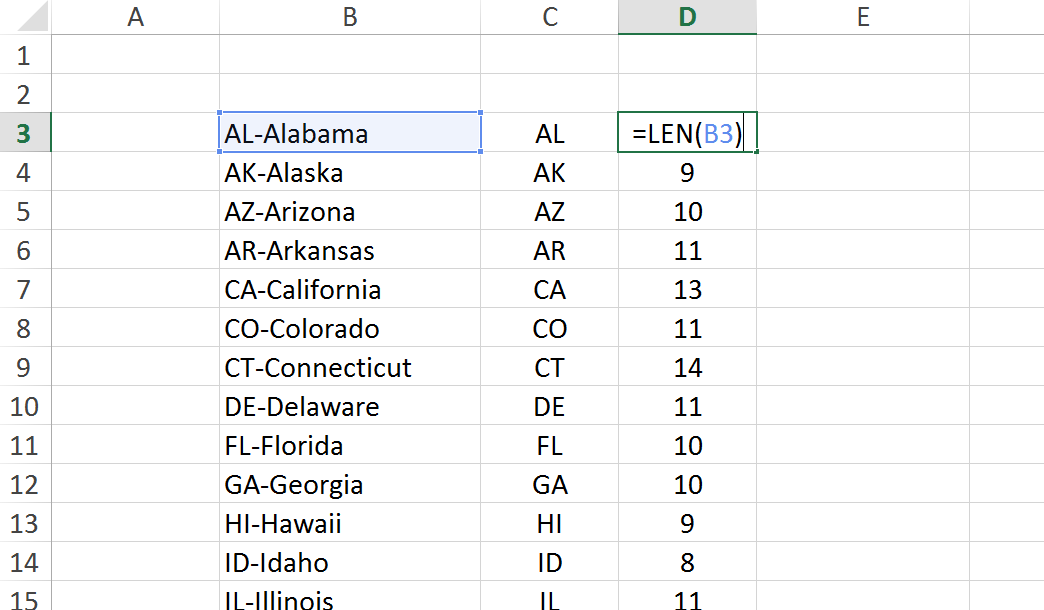Select column B header

(349, 17)
